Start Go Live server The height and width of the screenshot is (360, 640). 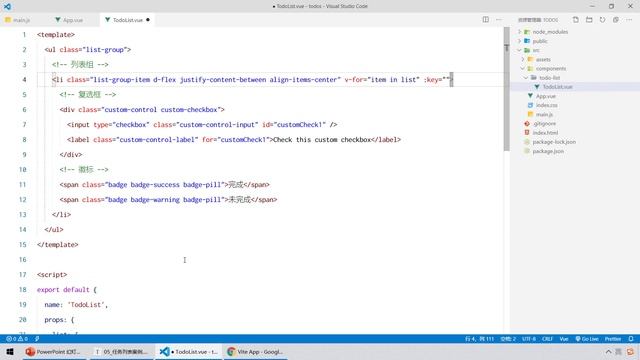pos(587,339)
